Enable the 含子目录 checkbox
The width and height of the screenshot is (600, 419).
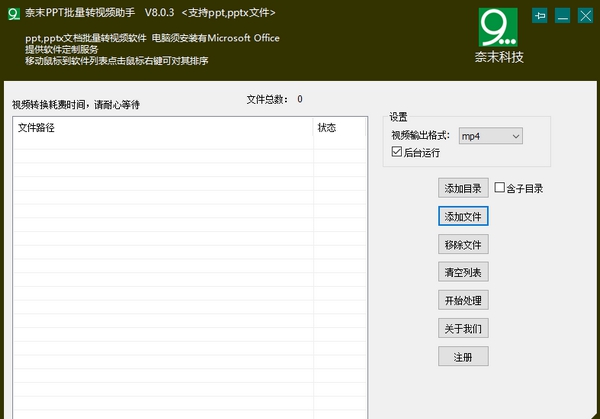[500, 188]
